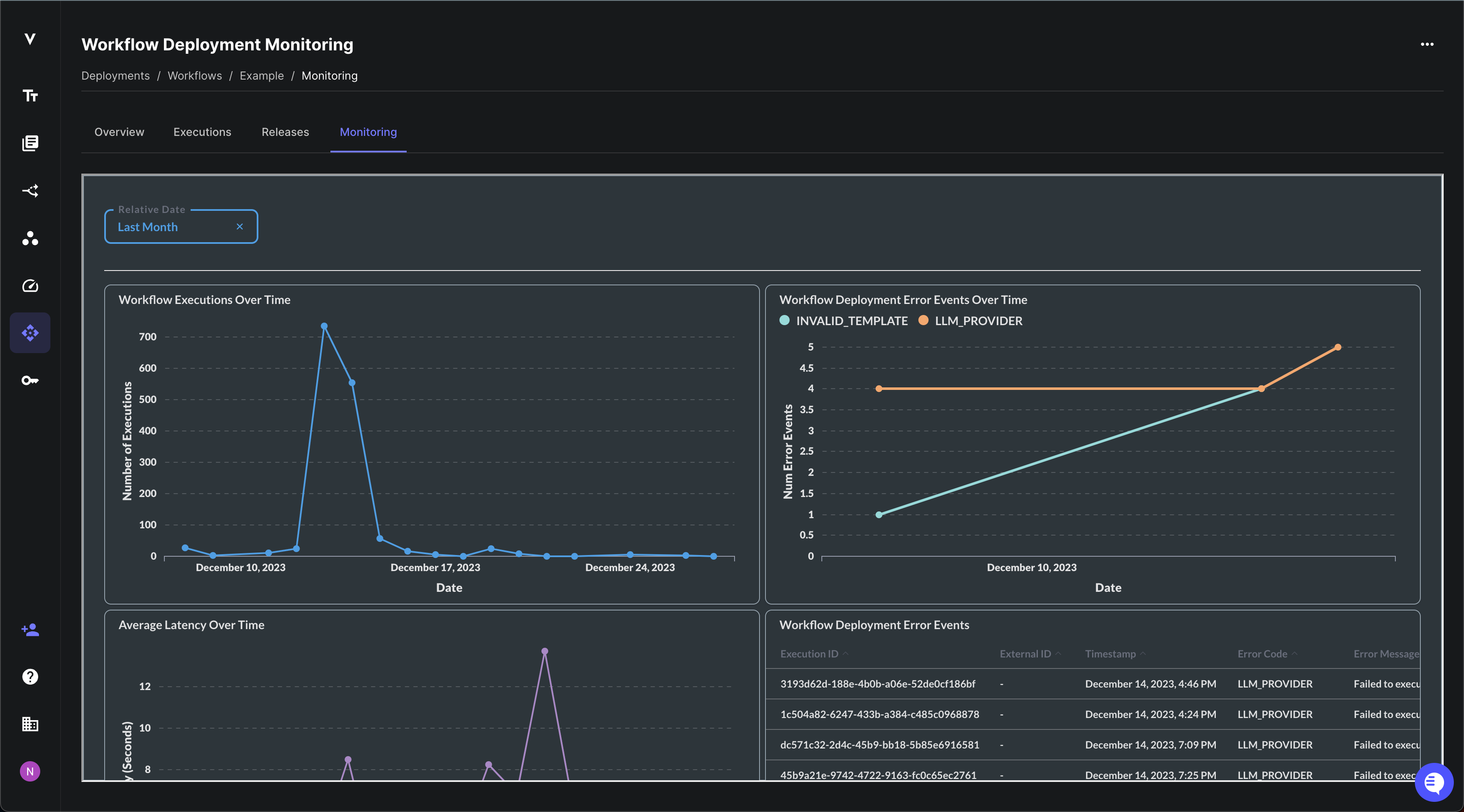Open the speedometer evaluations icon in sidebar
Viewport: 1464px width, 812px height.
pyautogui.click(x=30, y=286)
